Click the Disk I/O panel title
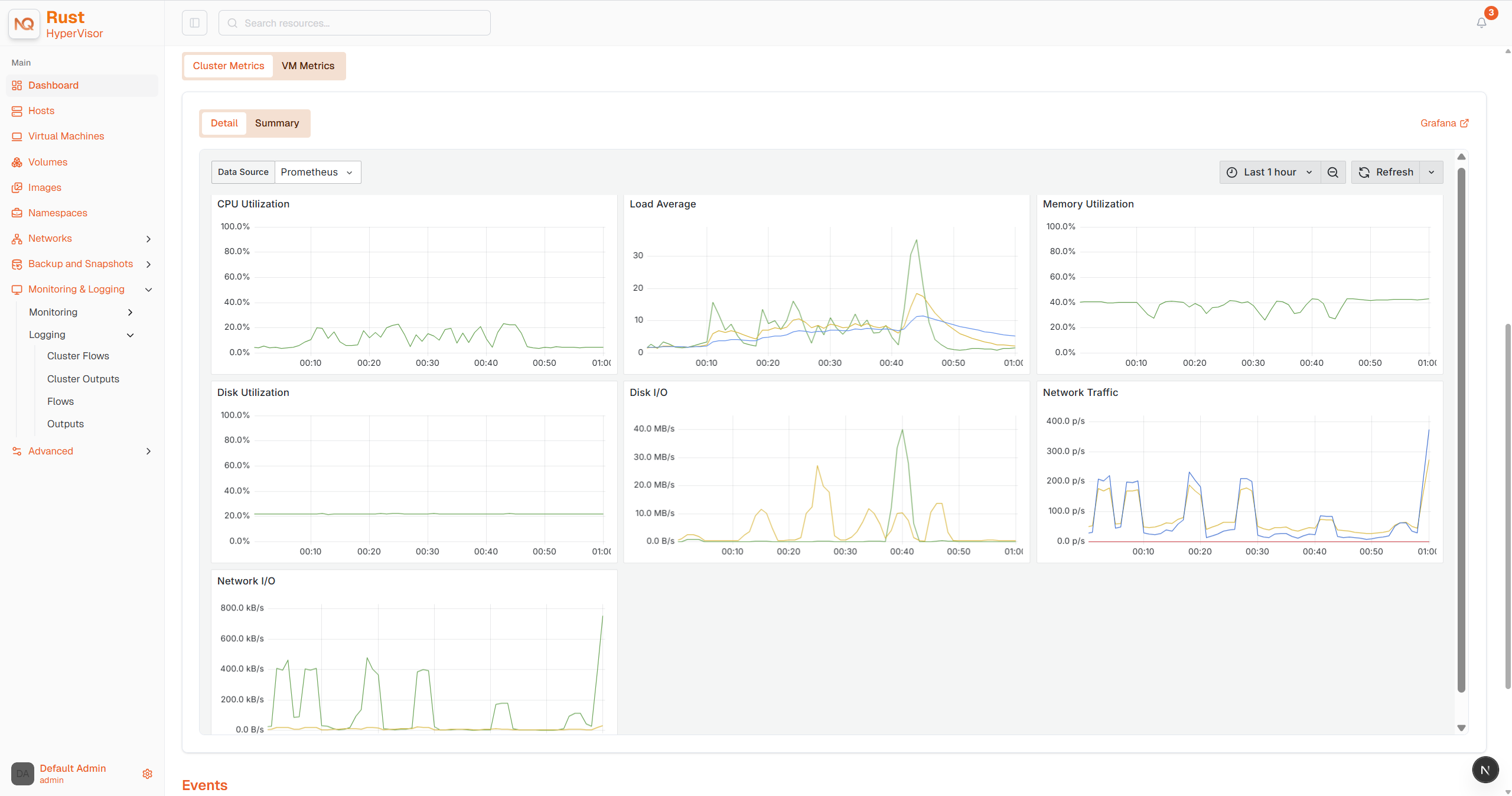Viewport: 1512px width, 796px height. tap(649, 393)
